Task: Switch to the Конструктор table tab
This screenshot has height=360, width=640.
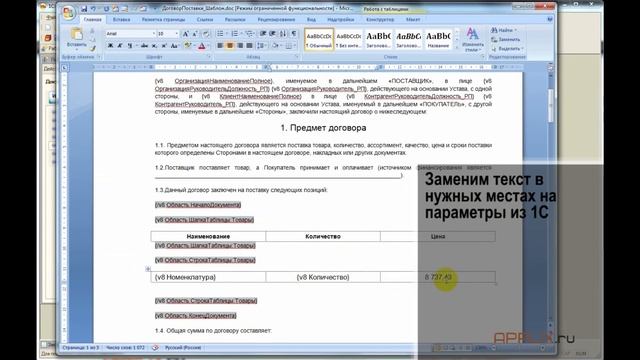Action: 380,19
